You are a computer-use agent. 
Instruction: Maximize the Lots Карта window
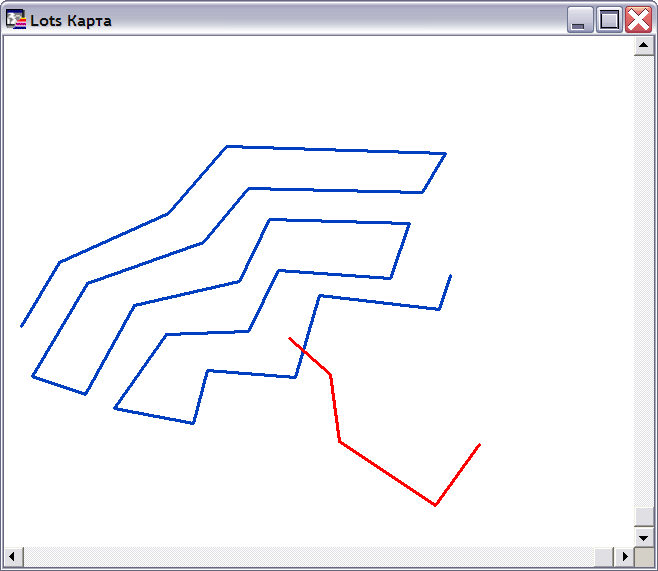pyautogui.click(x=609, y=20)
